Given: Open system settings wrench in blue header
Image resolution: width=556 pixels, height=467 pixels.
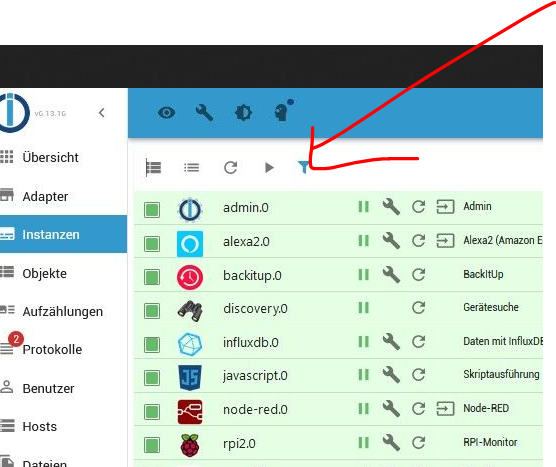Looking at the screenshot, I should point(205,113).
